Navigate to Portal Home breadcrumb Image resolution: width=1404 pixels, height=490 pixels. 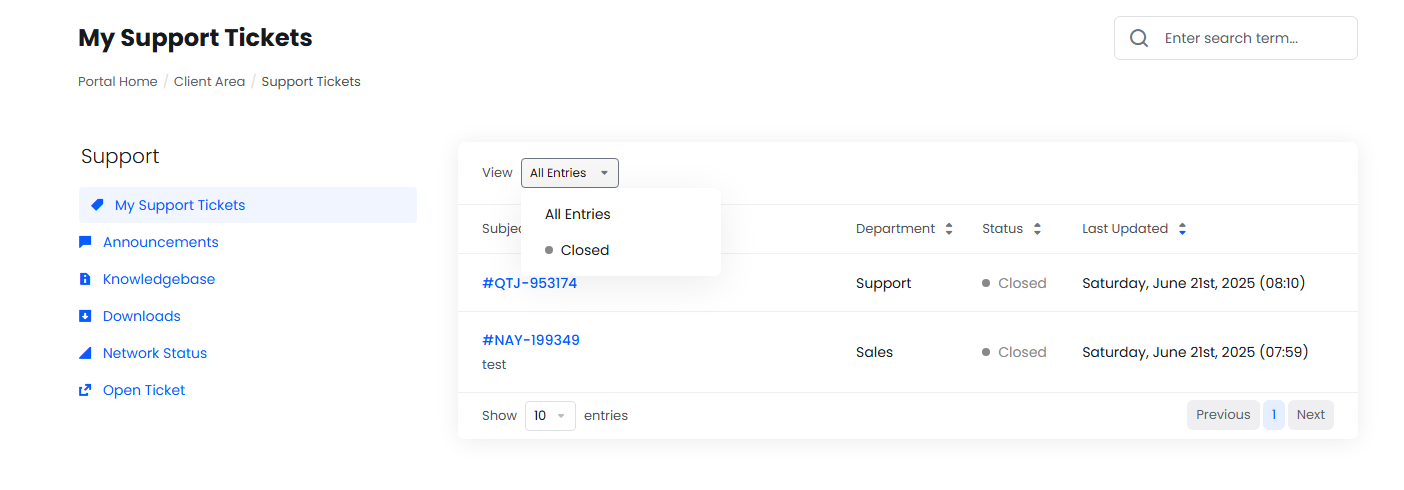click(117, 82)
